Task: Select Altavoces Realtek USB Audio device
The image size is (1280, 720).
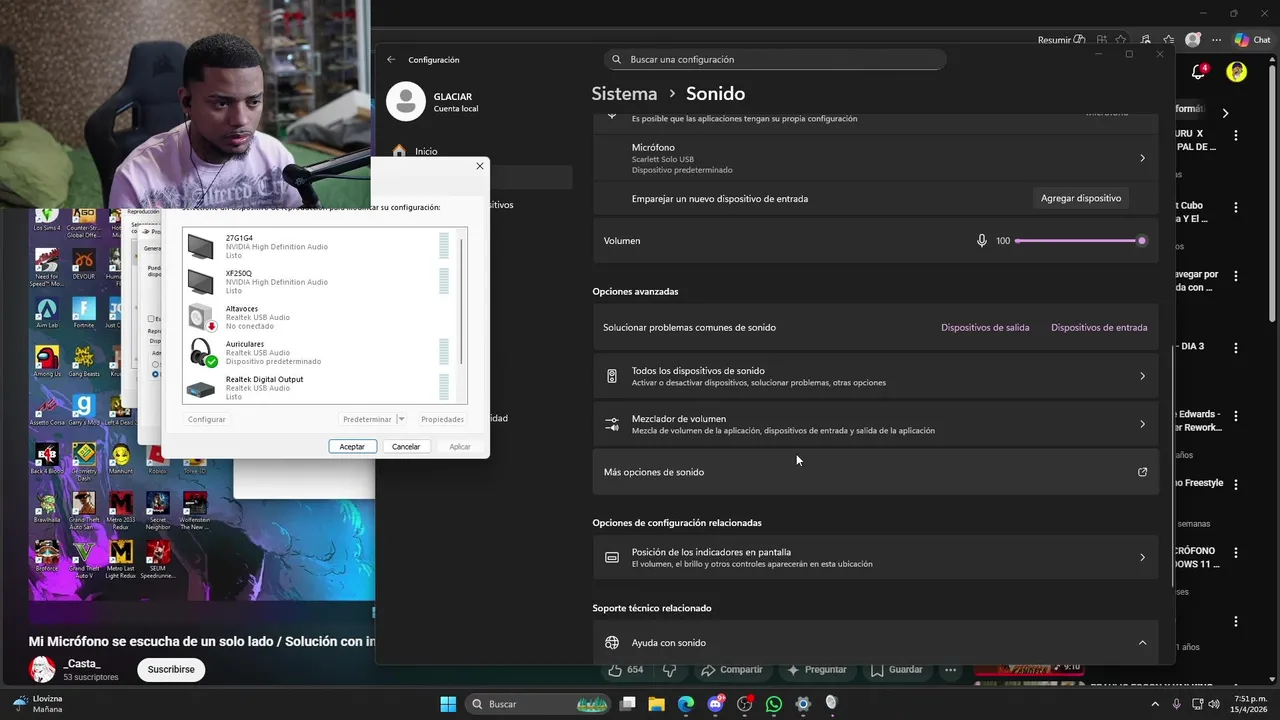Action: [x=320, y=317]
